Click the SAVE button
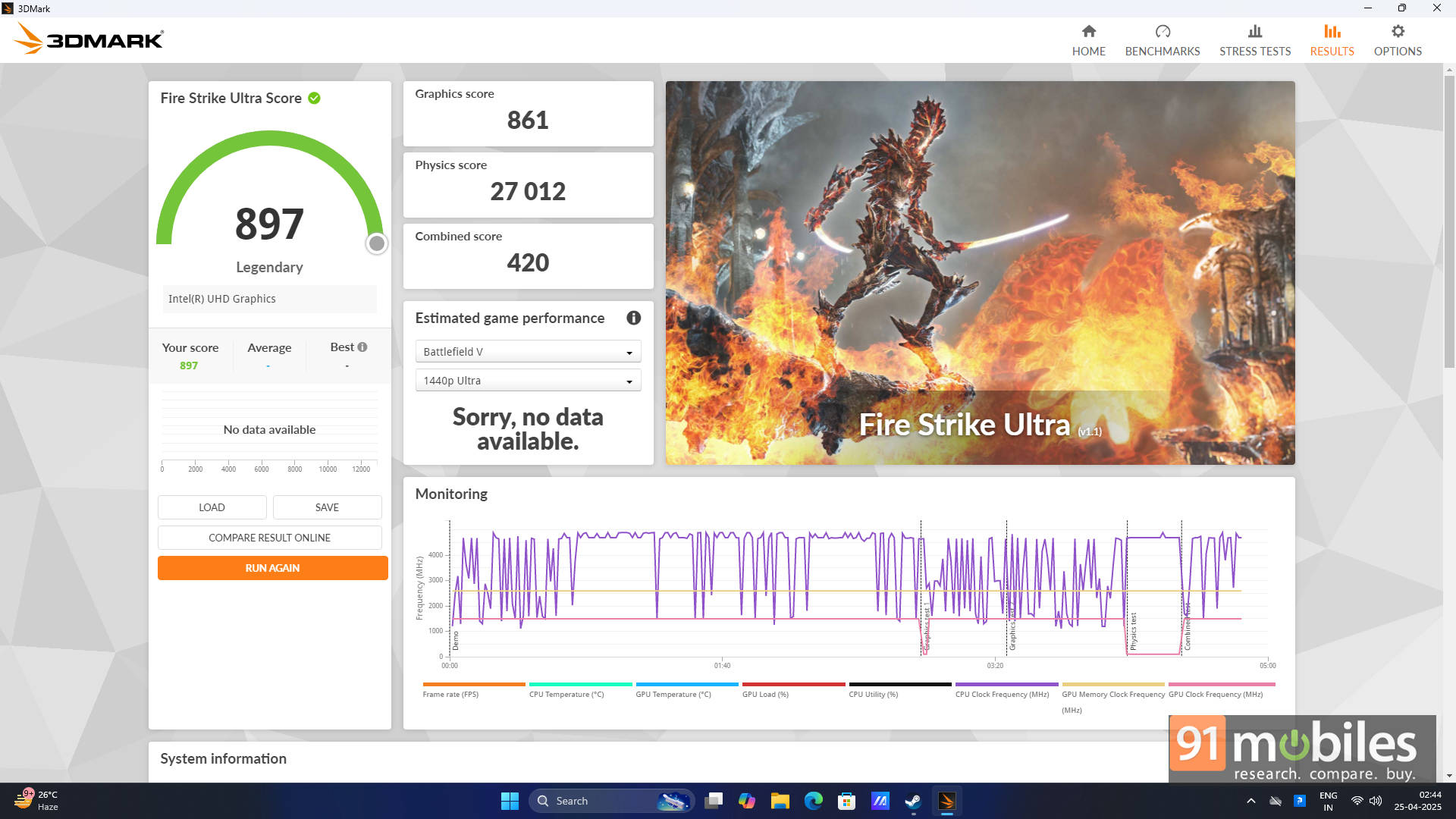This screenshot has width=1456, height=819. (x=327, y=507)
